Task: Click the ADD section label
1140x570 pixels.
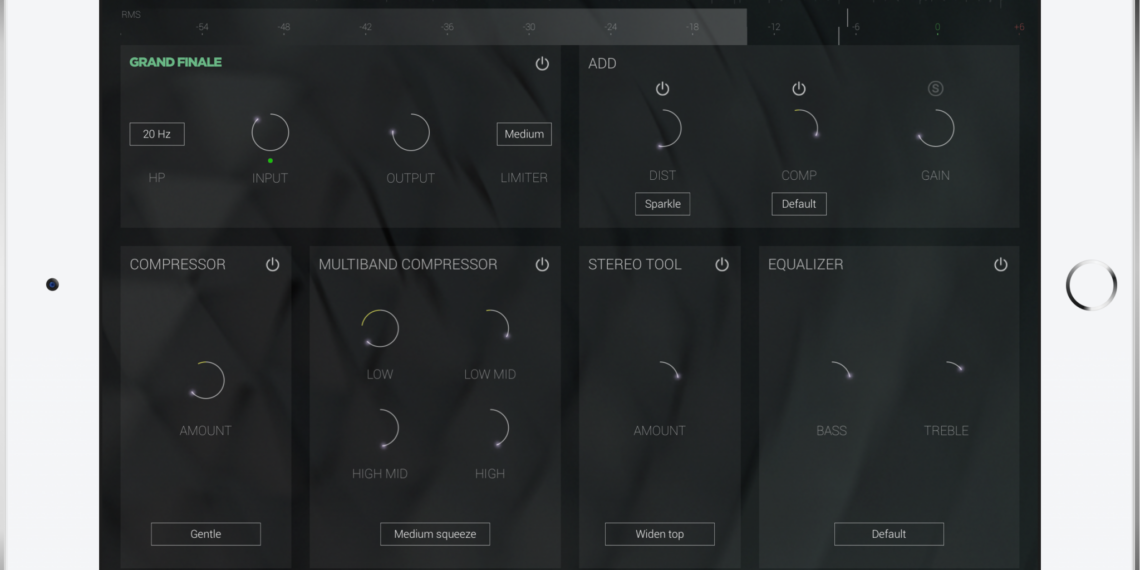Action: 602,64
